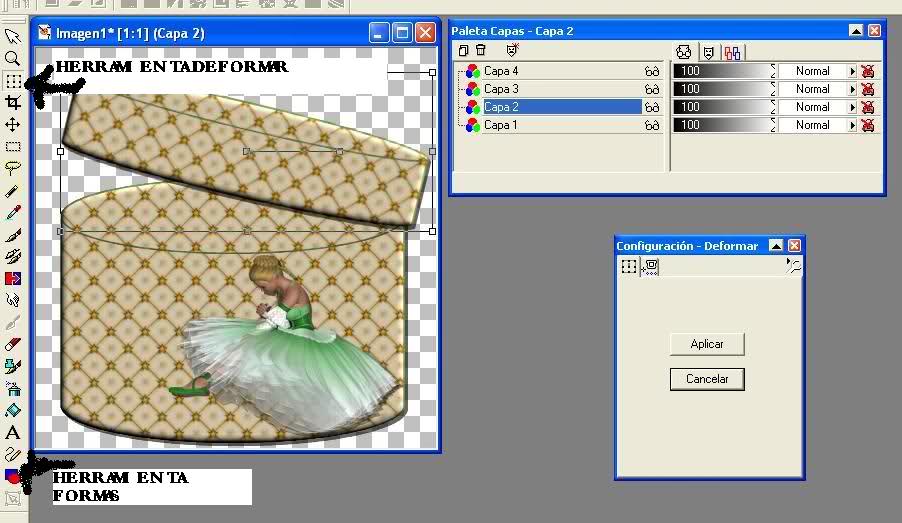Viewport: 902px width, 523px height.
Task: Select the Clone Brush tool
Action: pos(13,256)
